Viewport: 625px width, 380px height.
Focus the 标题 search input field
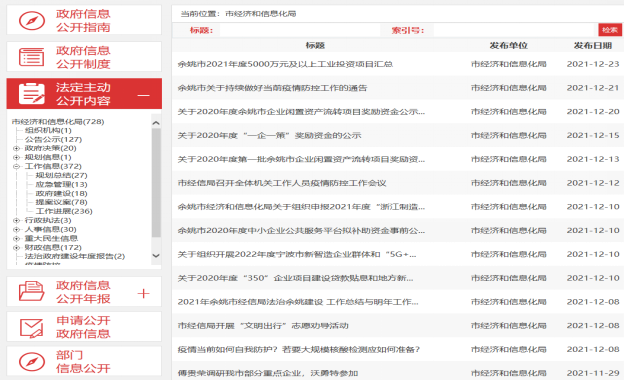coord(300,30)
